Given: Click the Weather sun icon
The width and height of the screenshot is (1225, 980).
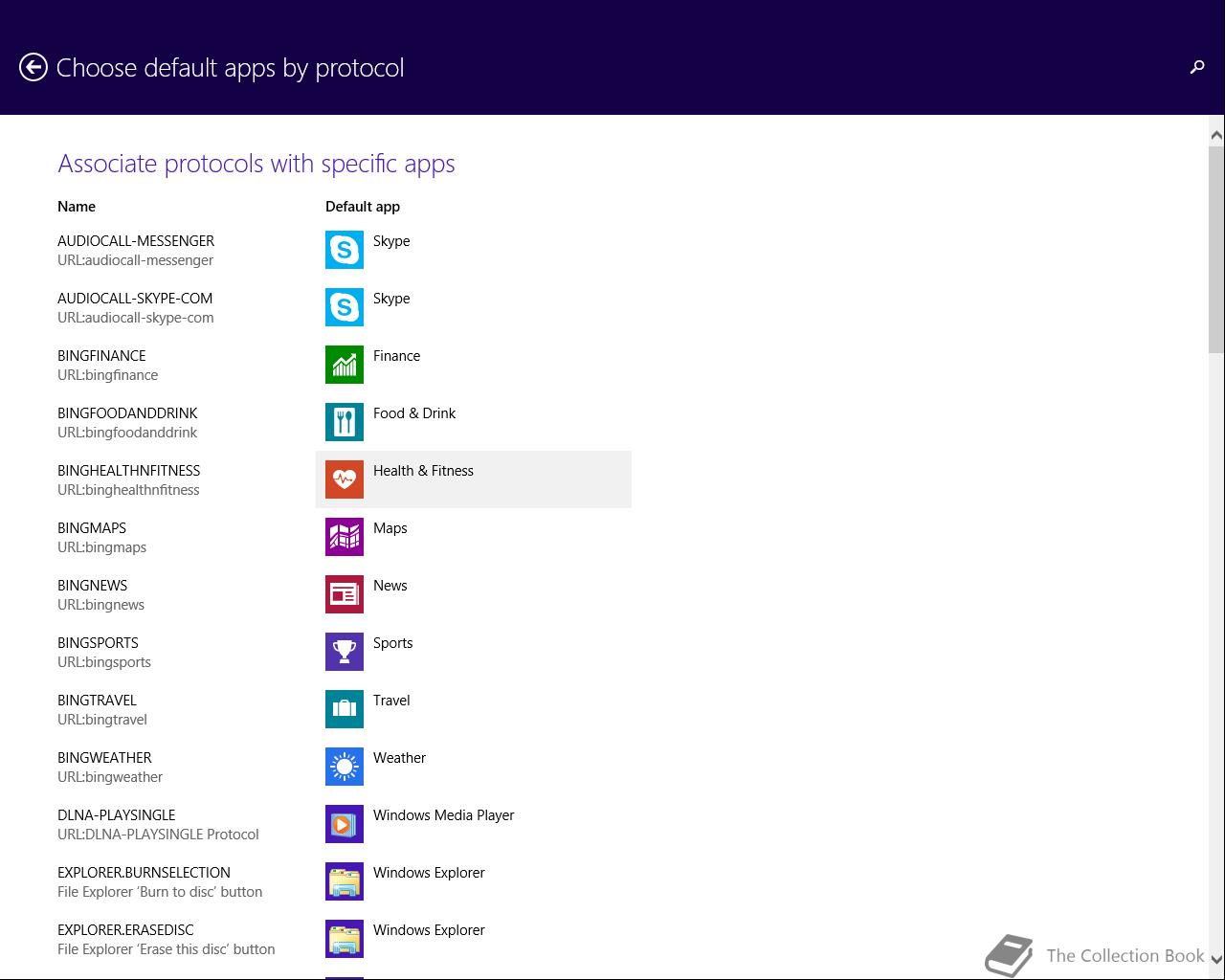Looking at the screenshot, I should click(x=345, y=767).
